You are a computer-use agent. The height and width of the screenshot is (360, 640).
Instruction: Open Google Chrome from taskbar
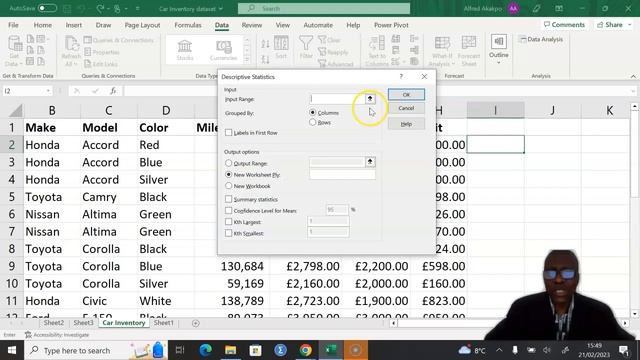[x=305, y=350]
